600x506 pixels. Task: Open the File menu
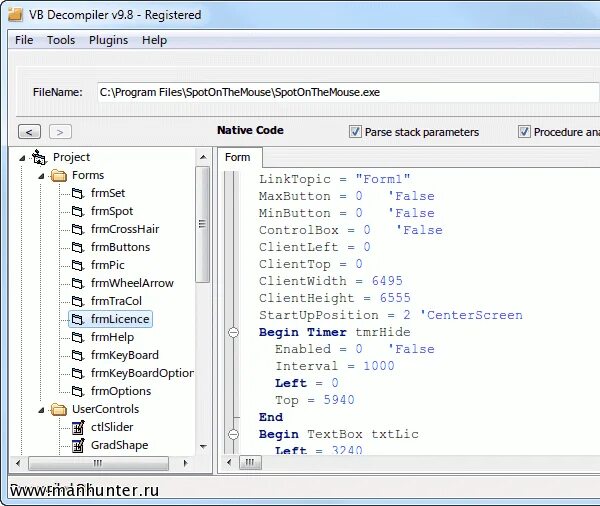[24, 40]
